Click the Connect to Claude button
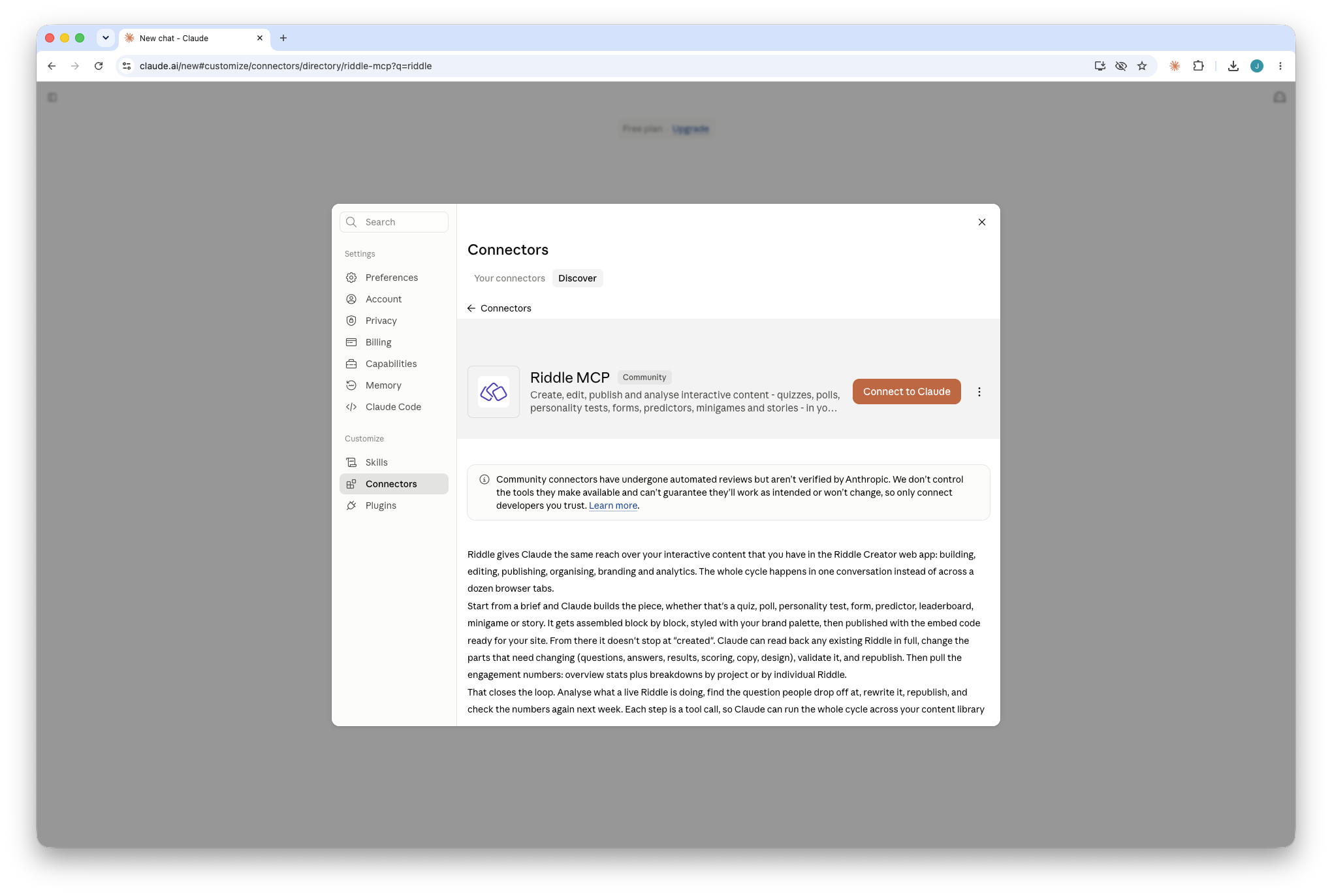 [x=906, y=392]
